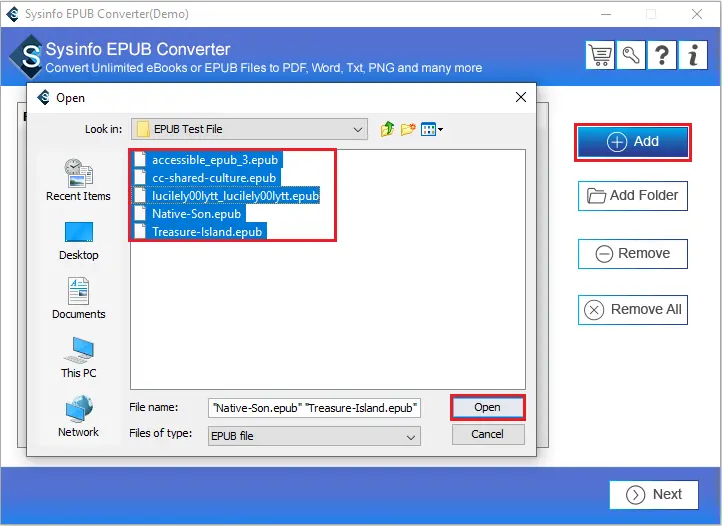The height and width of the screenshot is (526, 722).
Task: Click the file icon beside Native-Son.epub
Action: [140, 214]
